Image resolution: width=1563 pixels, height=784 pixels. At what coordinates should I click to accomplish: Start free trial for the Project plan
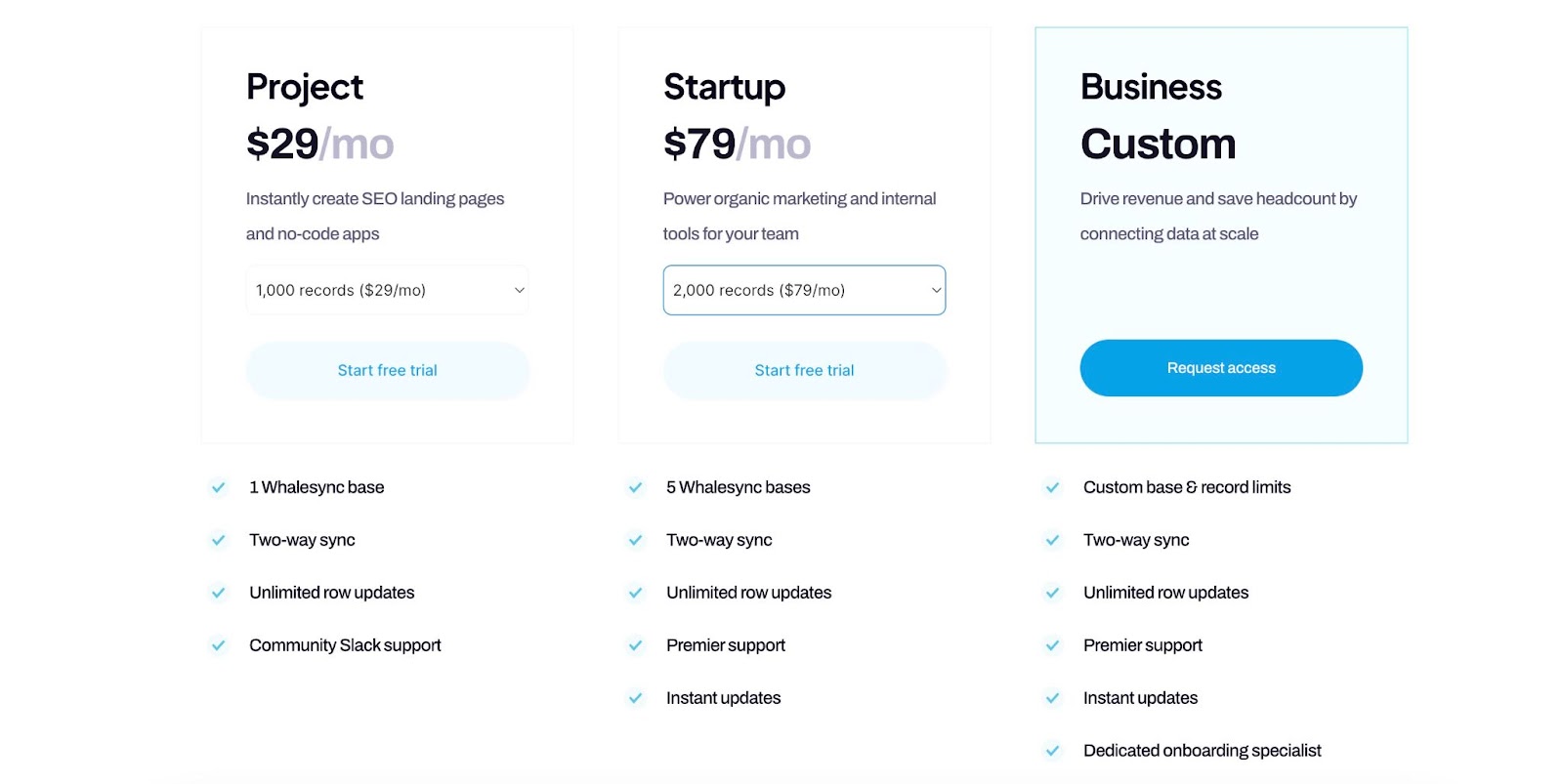click(387, 371)
